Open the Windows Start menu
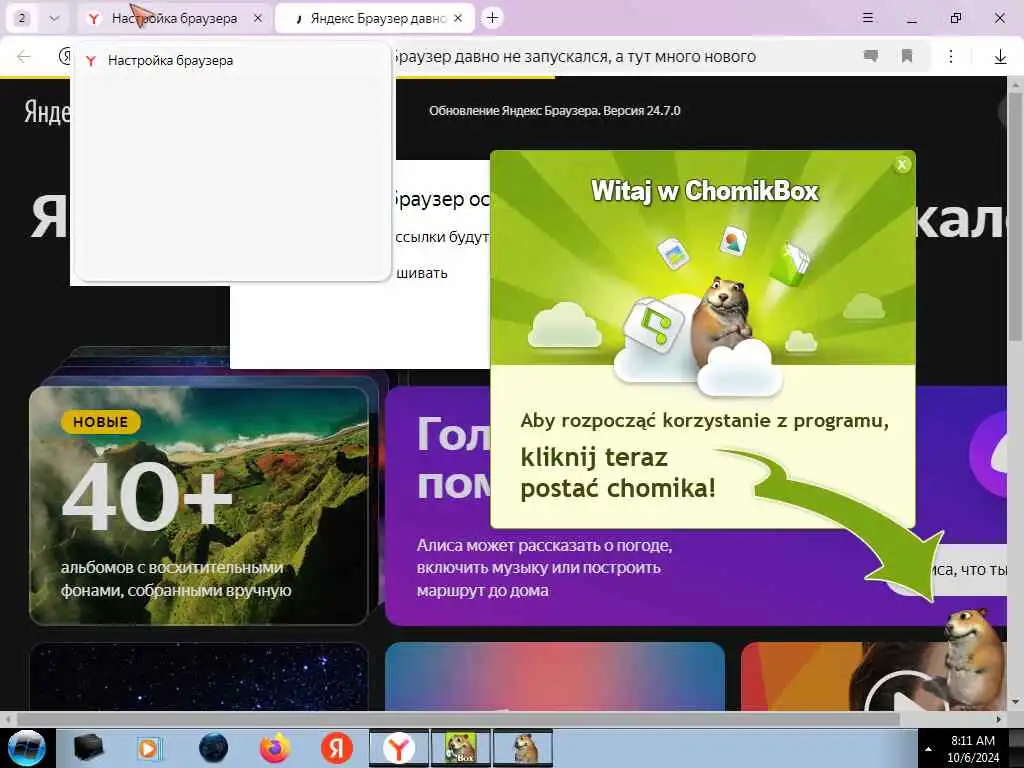 point(27,748)
